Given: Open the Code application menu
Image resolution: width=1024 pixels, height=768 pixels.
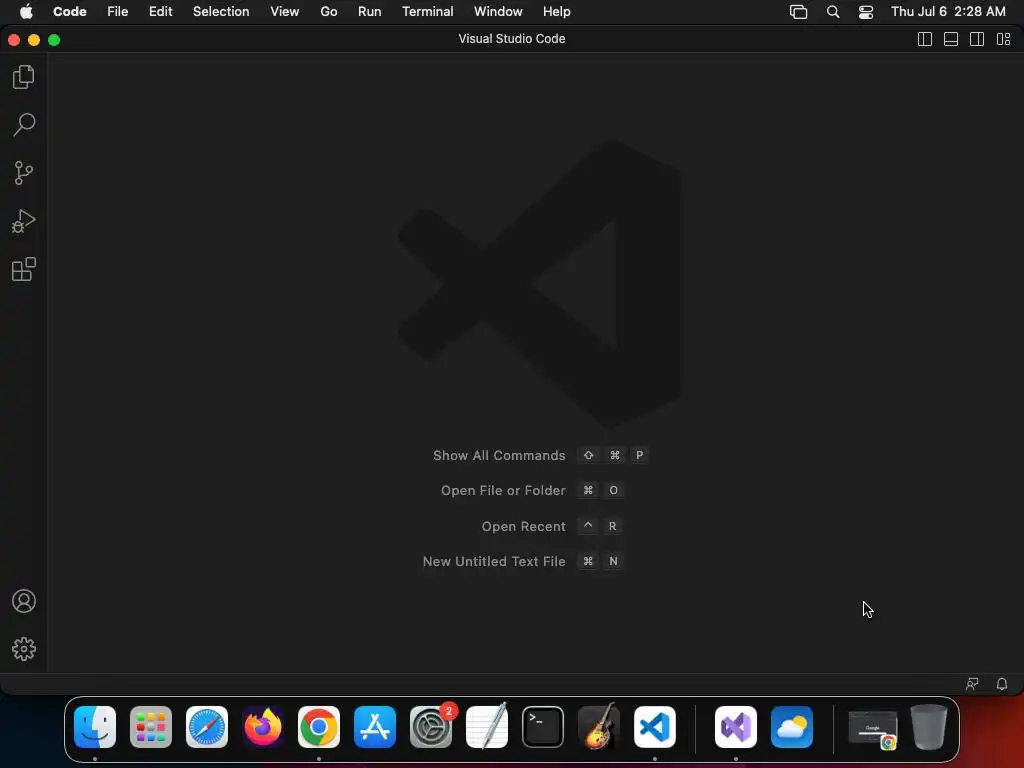Looking at the screenshot, I should click(69, 12).
